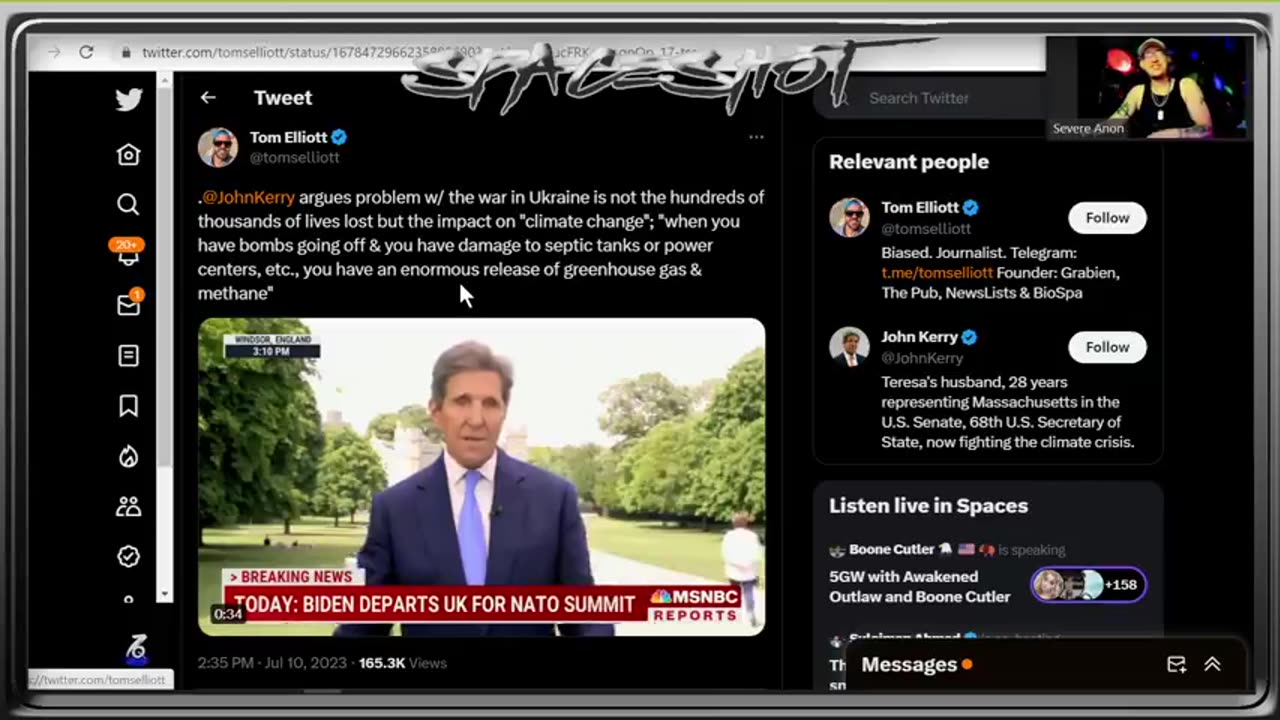
Task: Expand Messages drawer with double chevron
Action: (x=1212, y=664)
